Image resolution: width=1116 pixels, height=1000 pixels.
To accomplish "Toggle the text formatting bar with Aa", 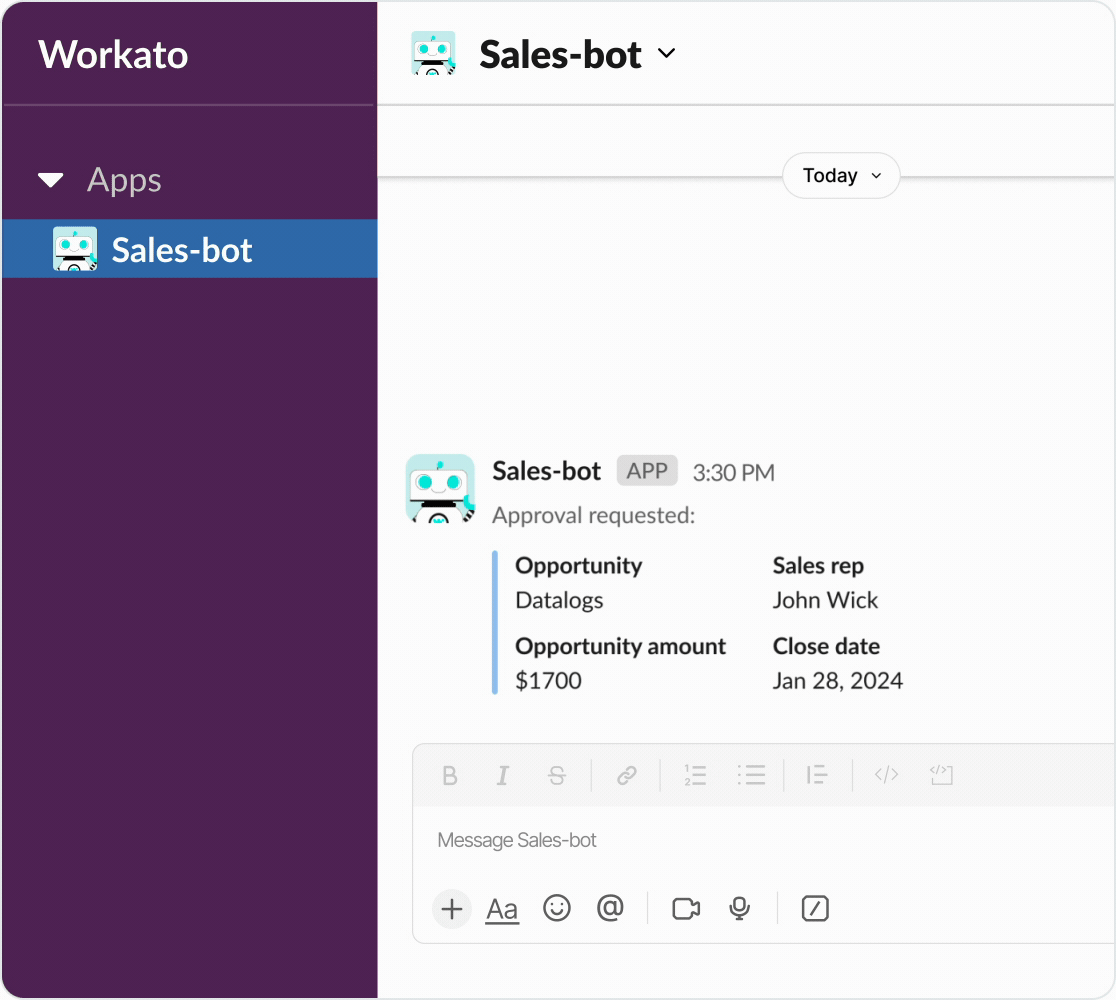I will (502, 909).
